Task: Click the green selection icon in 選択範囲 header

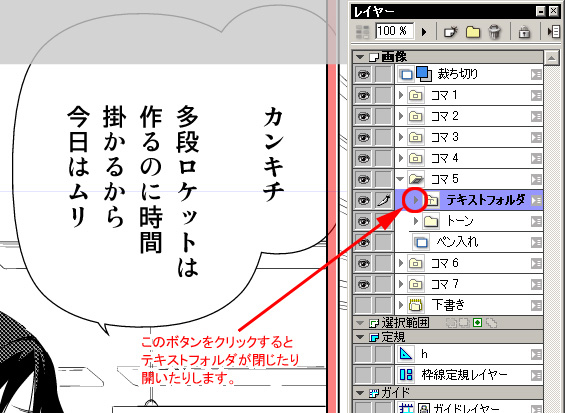Action: tap(477, 323)
